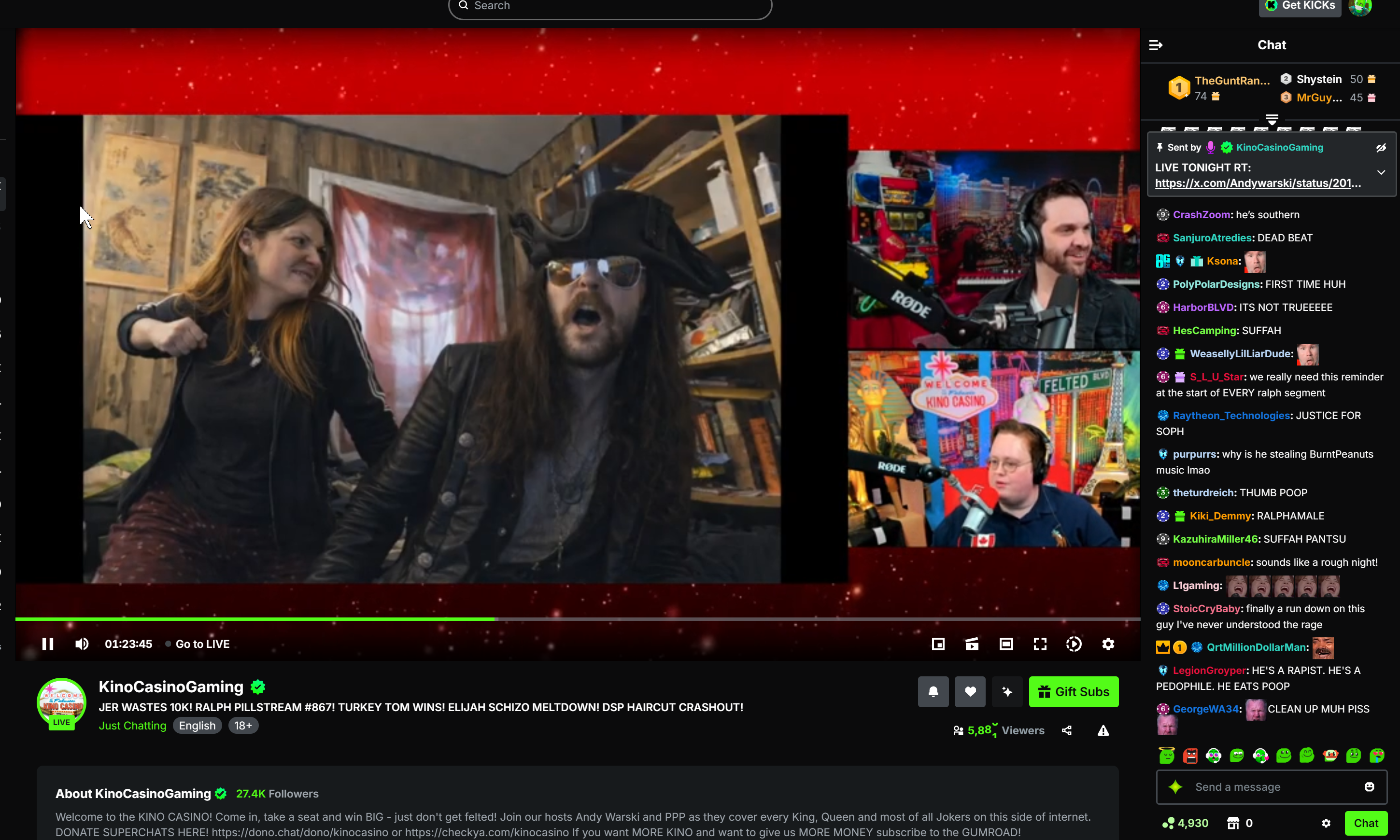Expand the pinned message chevron

click(x=1381, y=172)
